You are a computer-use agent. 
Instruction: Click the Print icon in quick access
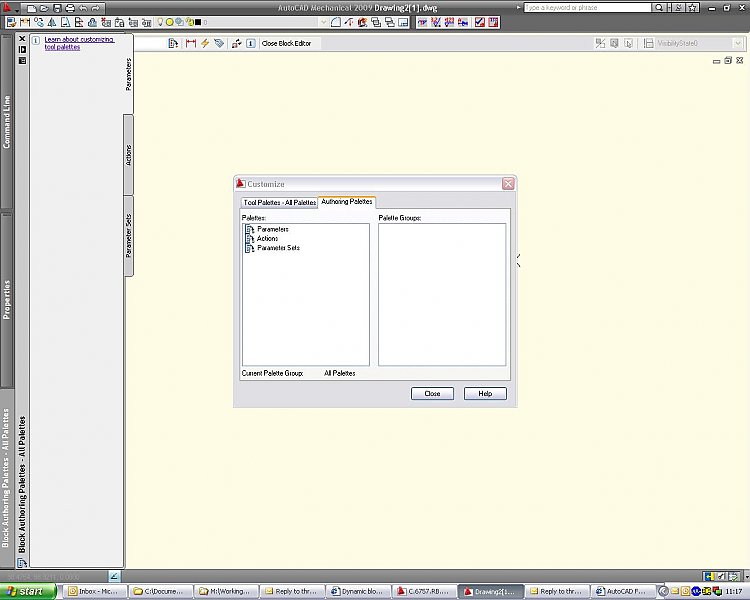[x=70, y=8]
